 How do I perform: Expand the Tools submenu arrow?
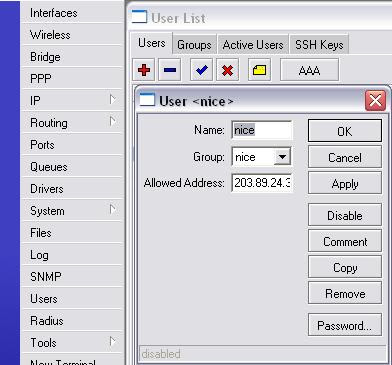(x=113, y=341)
